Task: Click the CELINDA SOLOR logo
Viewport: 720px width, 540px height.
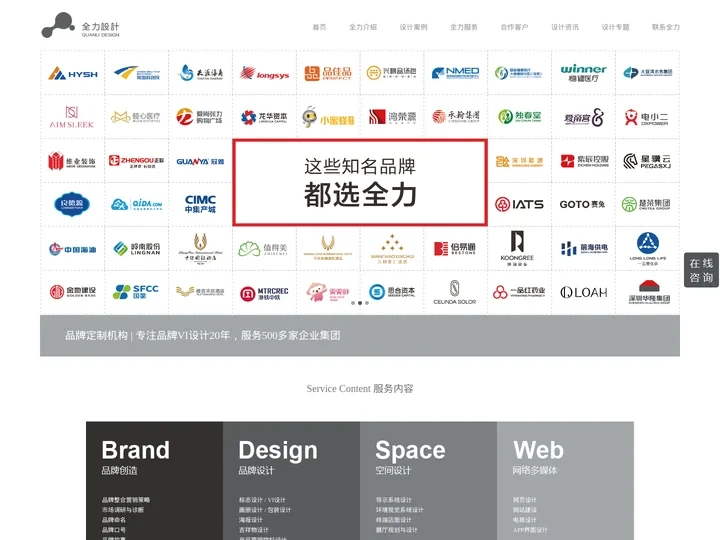Action: [x=455, y=292]
